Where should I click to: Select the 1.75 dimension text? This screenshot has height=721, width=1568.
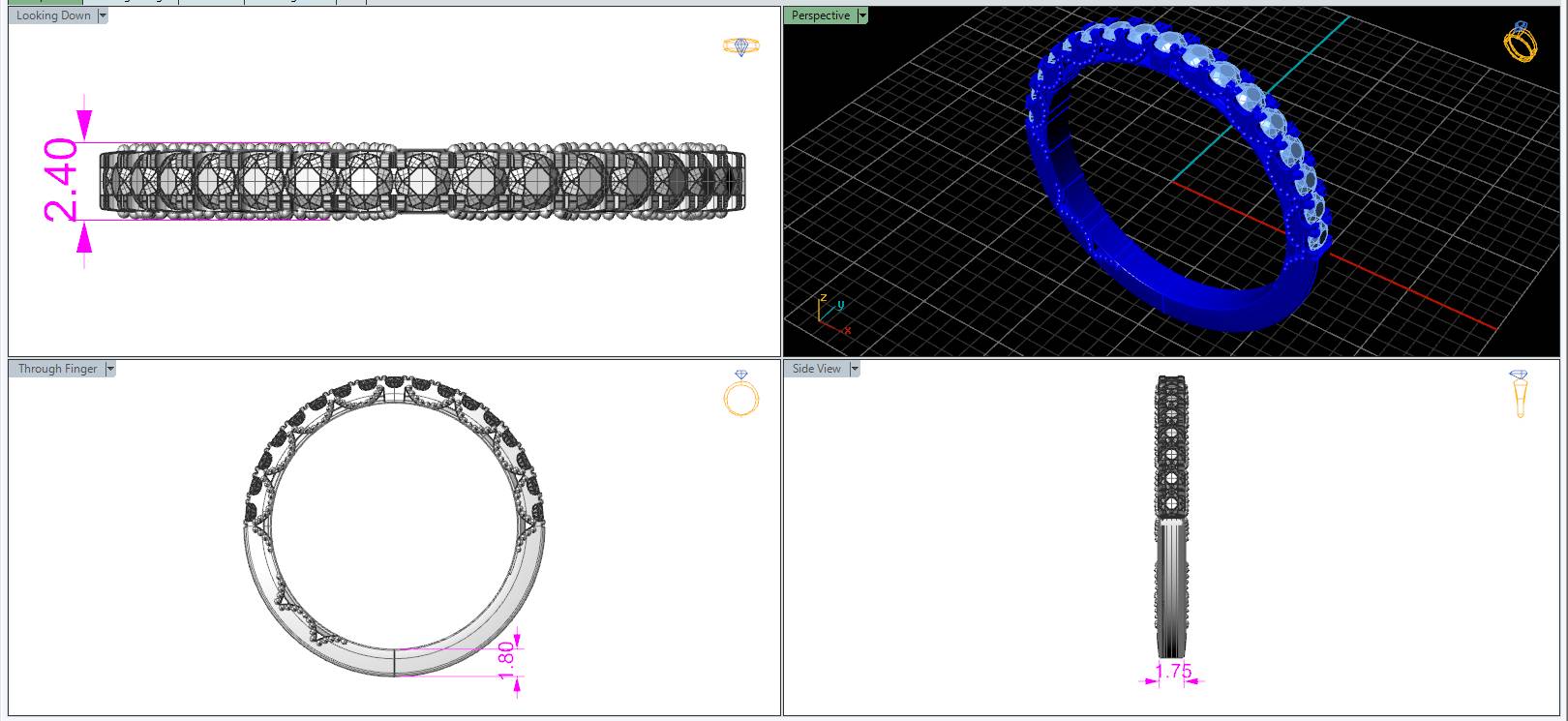coord(1173,671)
